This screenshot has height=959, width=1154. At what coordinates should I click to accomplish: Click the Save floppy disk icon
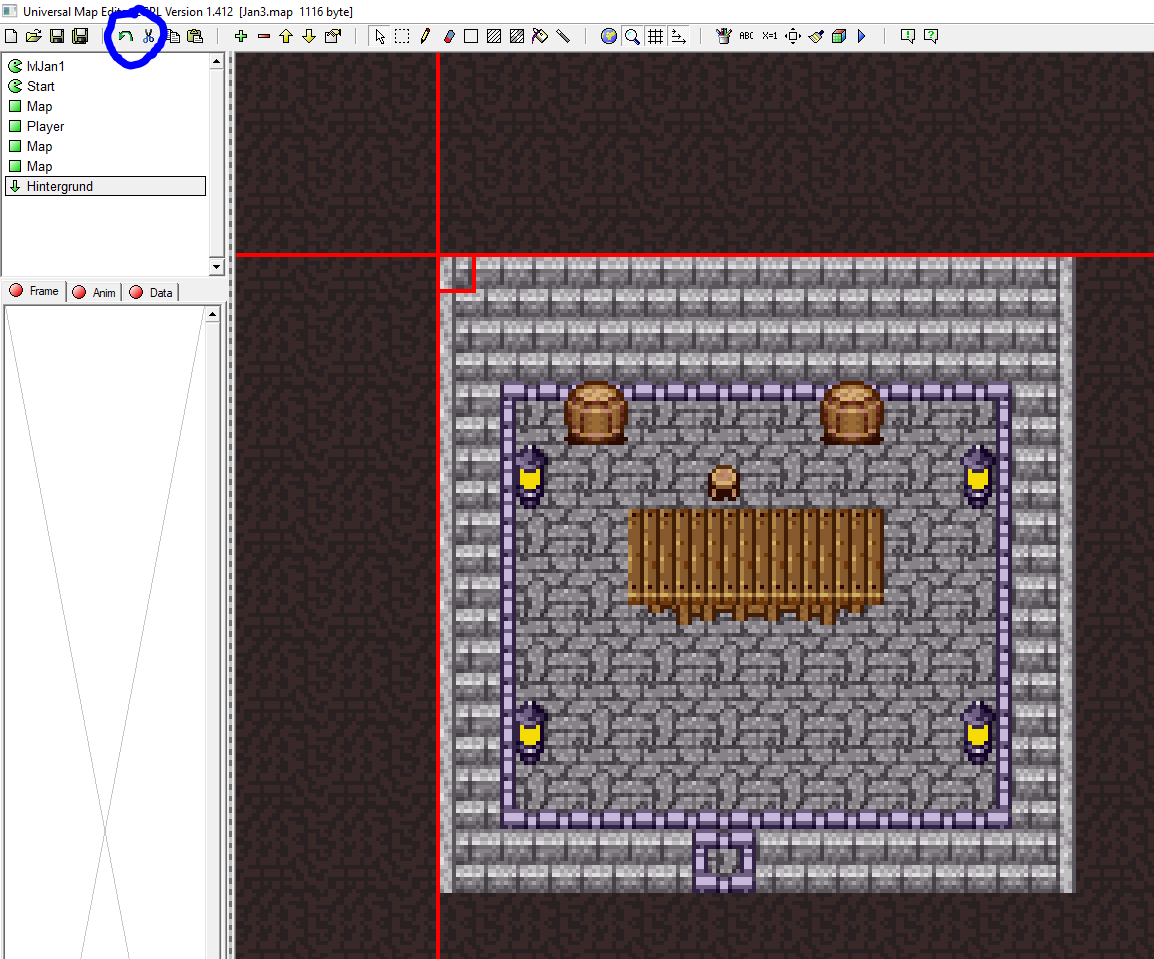57,36
